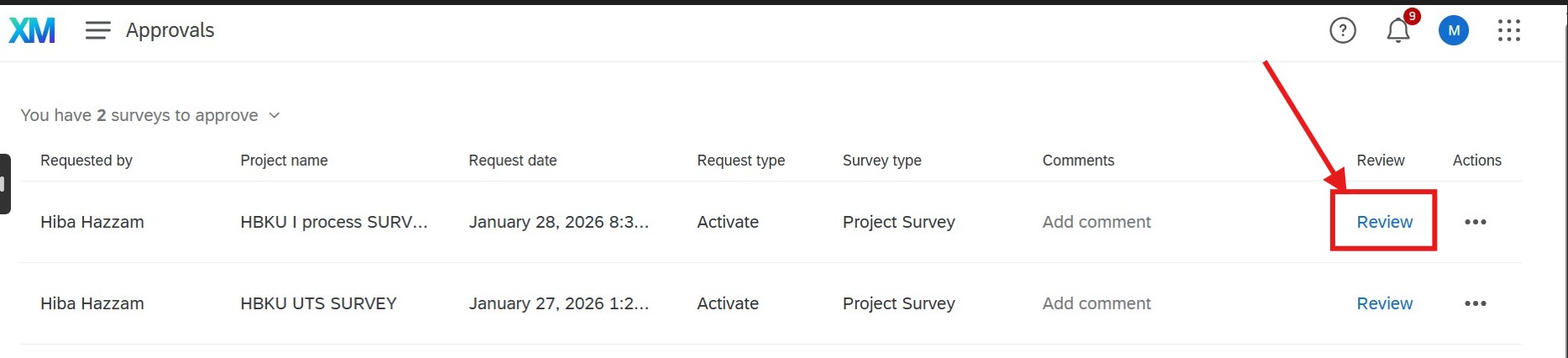The width and height of the screenshot is (1568, 358).
Task: Open actions menu for HBKU UTS SURVEY
Action: pos(1475,303)
